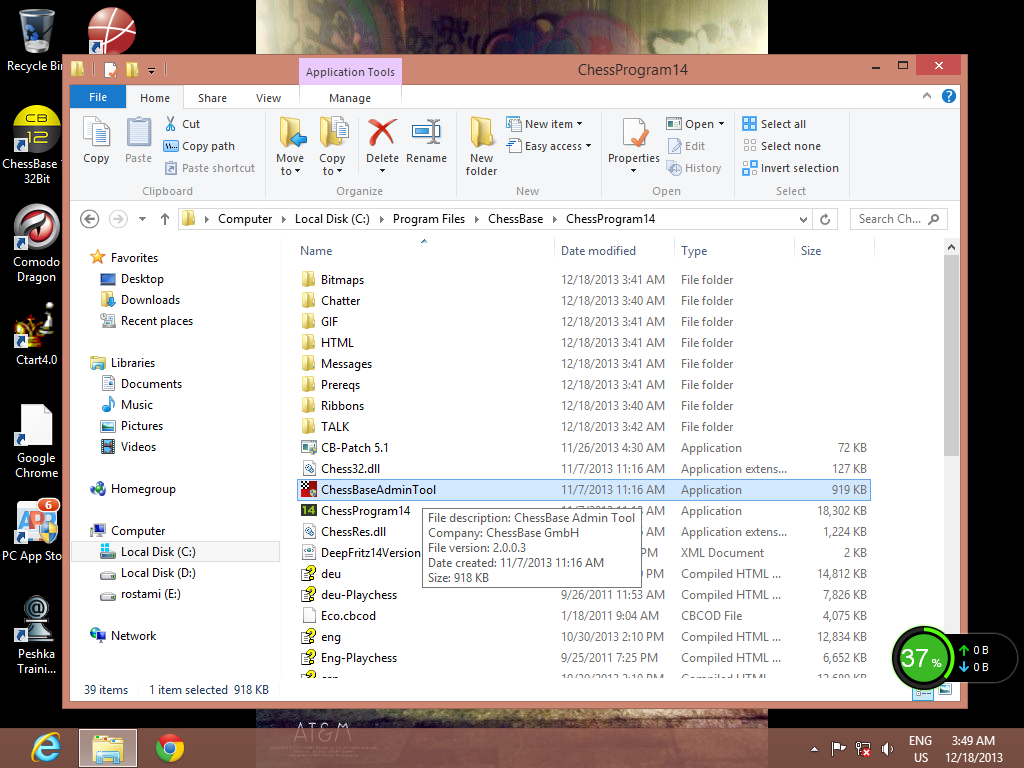The image size is (1024, 768).
Task: Go up one folder level arrow
Action: (165, 219)
